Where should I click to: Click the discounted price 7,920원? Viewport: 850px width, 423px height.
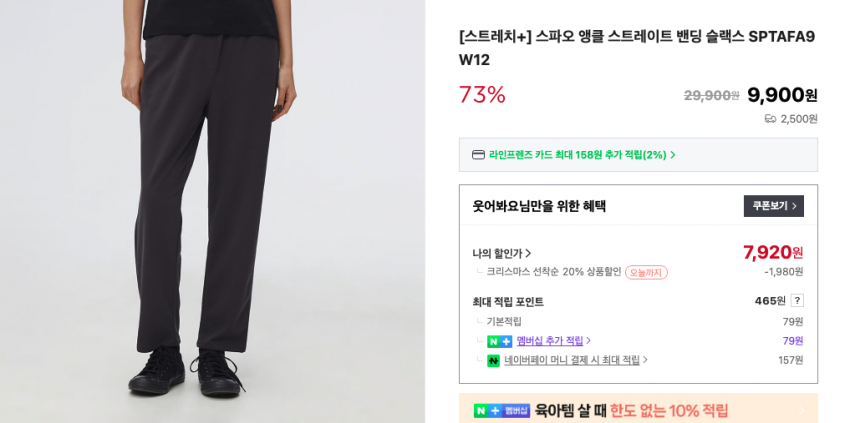point(773,252)
